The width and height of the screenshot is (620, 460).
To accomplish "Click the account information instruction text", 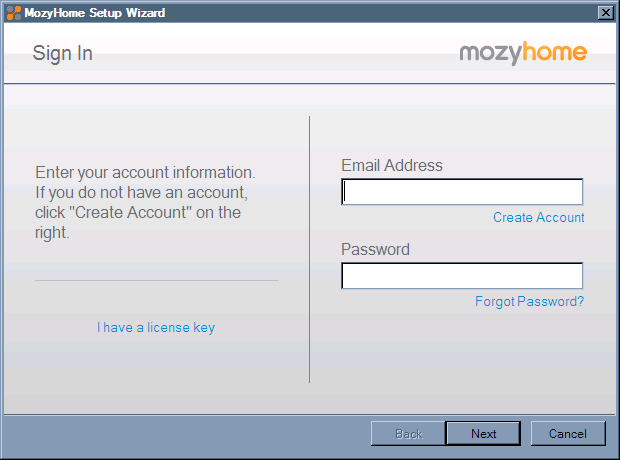I will (145, 202).
